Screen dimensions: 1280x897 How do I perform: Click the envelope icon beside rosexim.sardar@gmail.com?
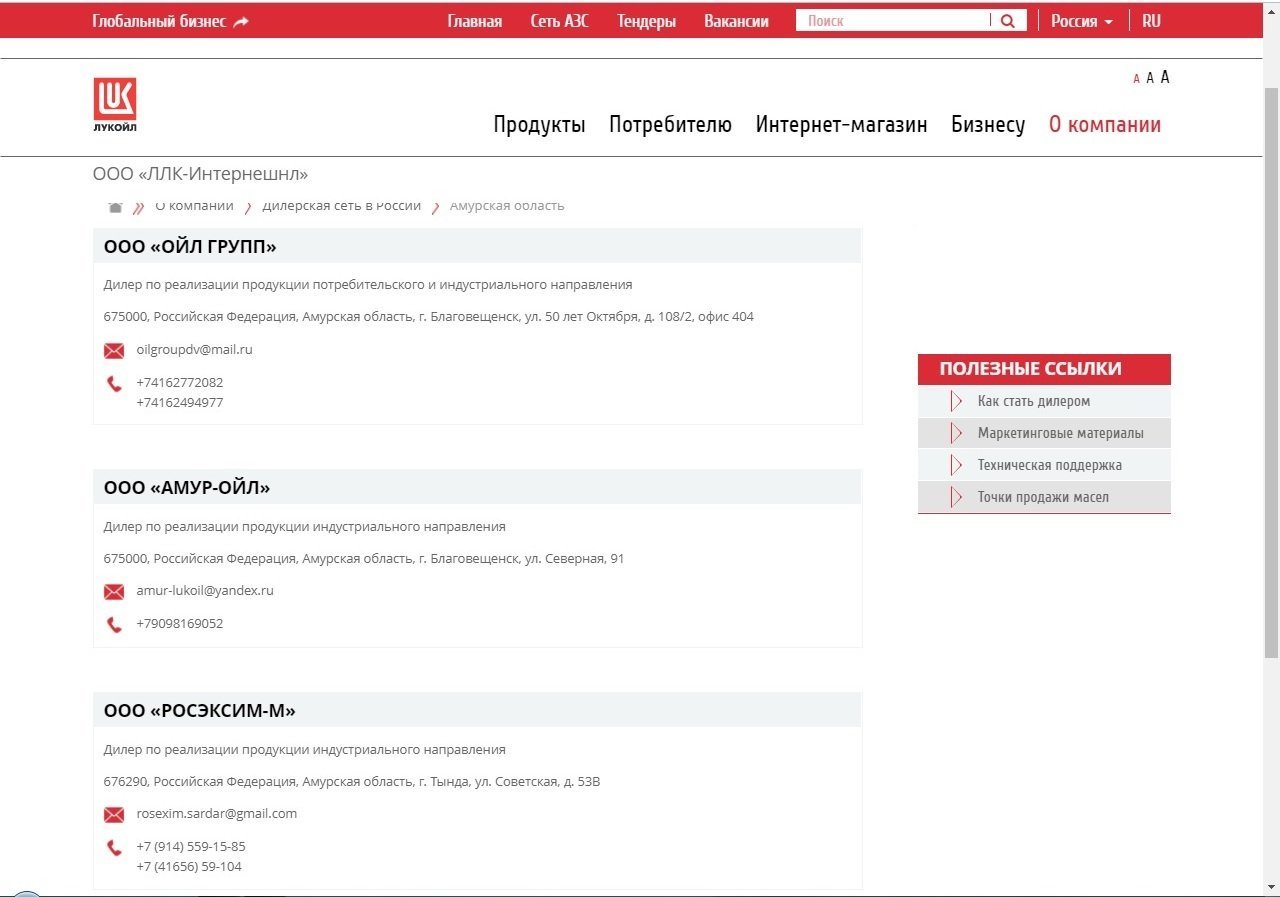click(114, 815)
